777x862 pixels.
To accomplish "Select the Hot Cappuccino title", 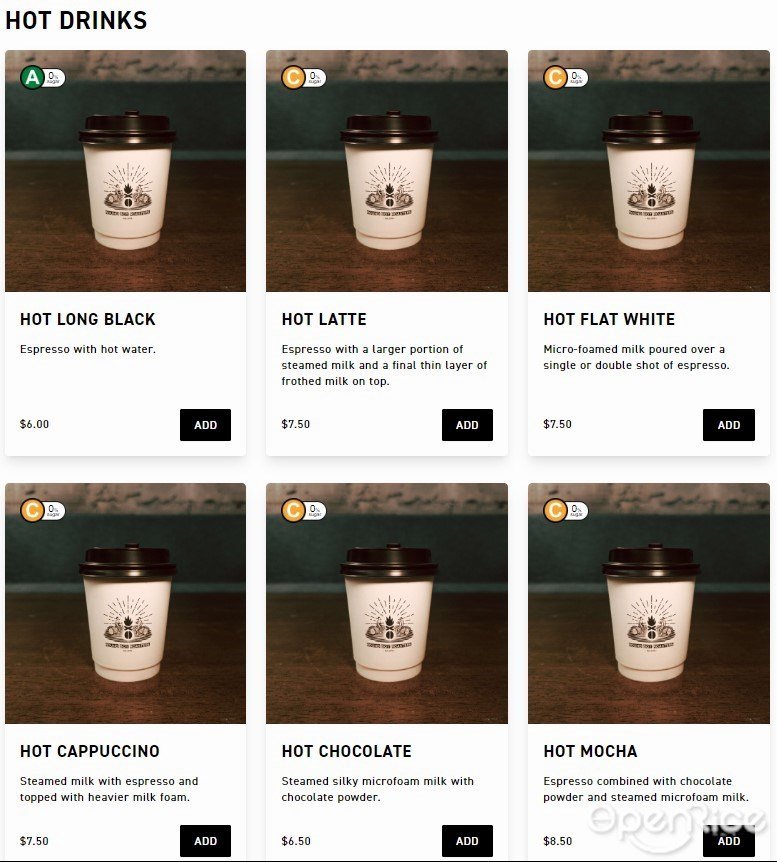I will (x=90, y=752).
